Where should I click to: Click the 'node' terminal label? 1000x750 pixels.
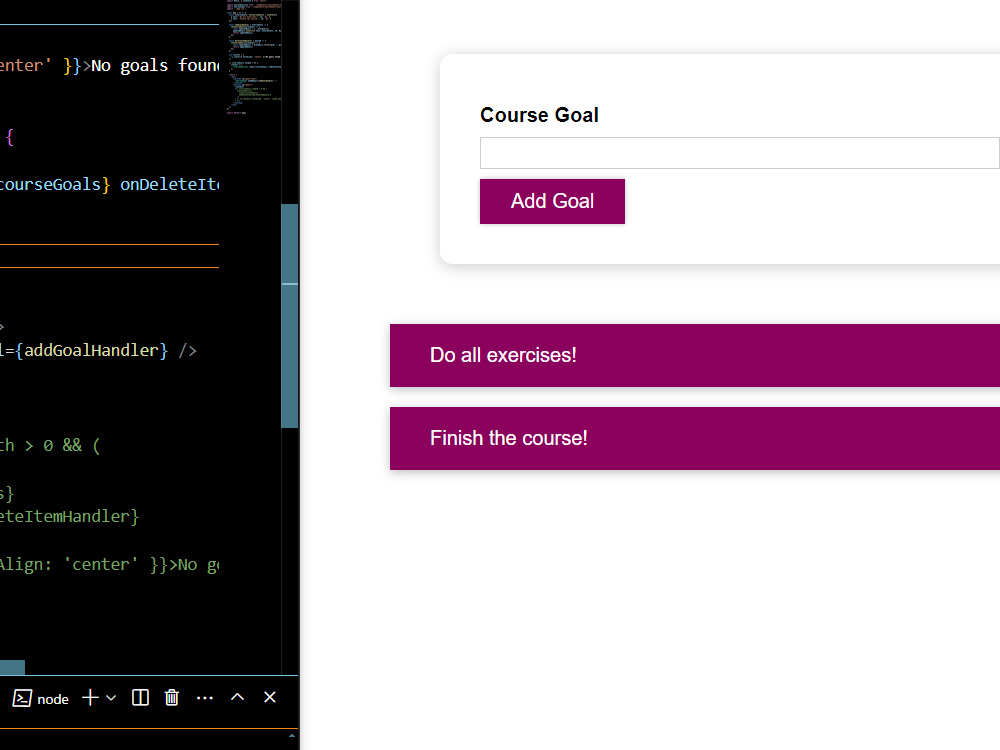53,699
